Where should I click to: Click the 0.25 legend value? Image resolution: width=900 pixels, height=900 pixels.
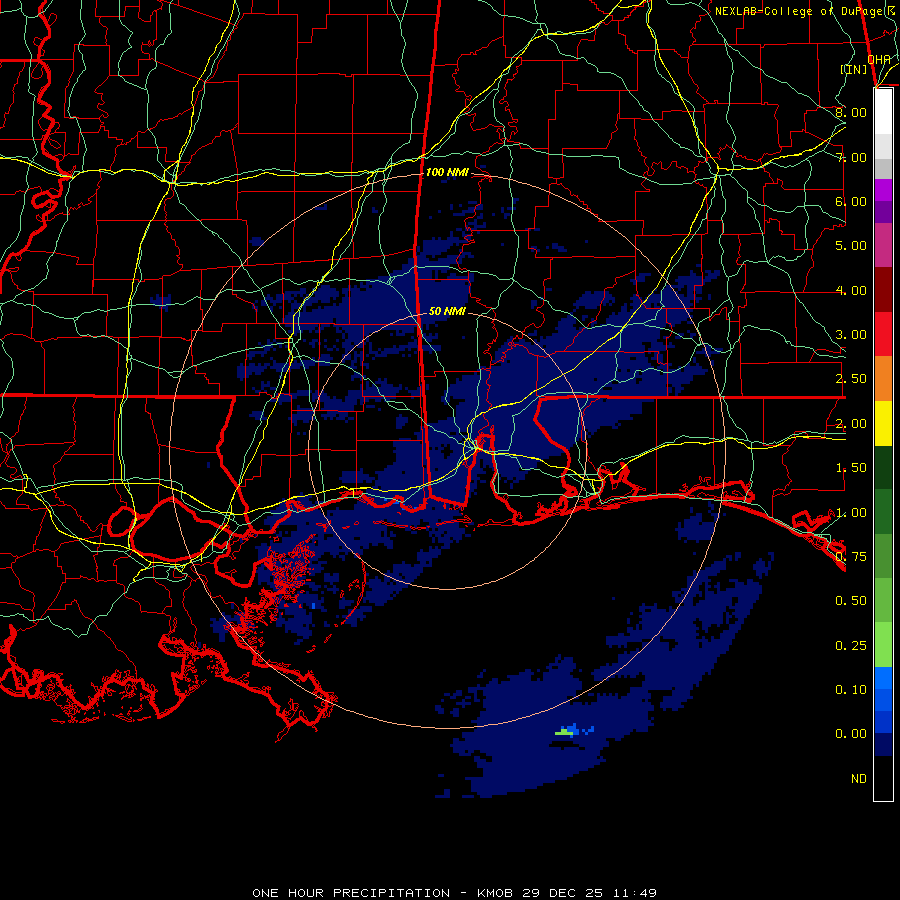851,646
